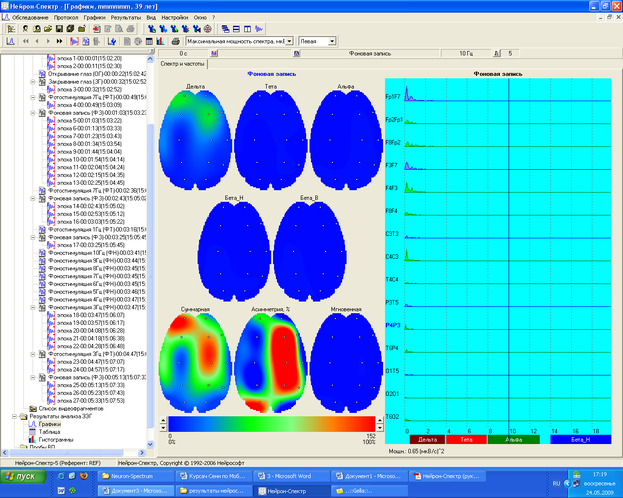The image size is (623, 498).
Task: Click the Fp1F7 channel label
Action: pyautogui.click(x=393, y=97)
